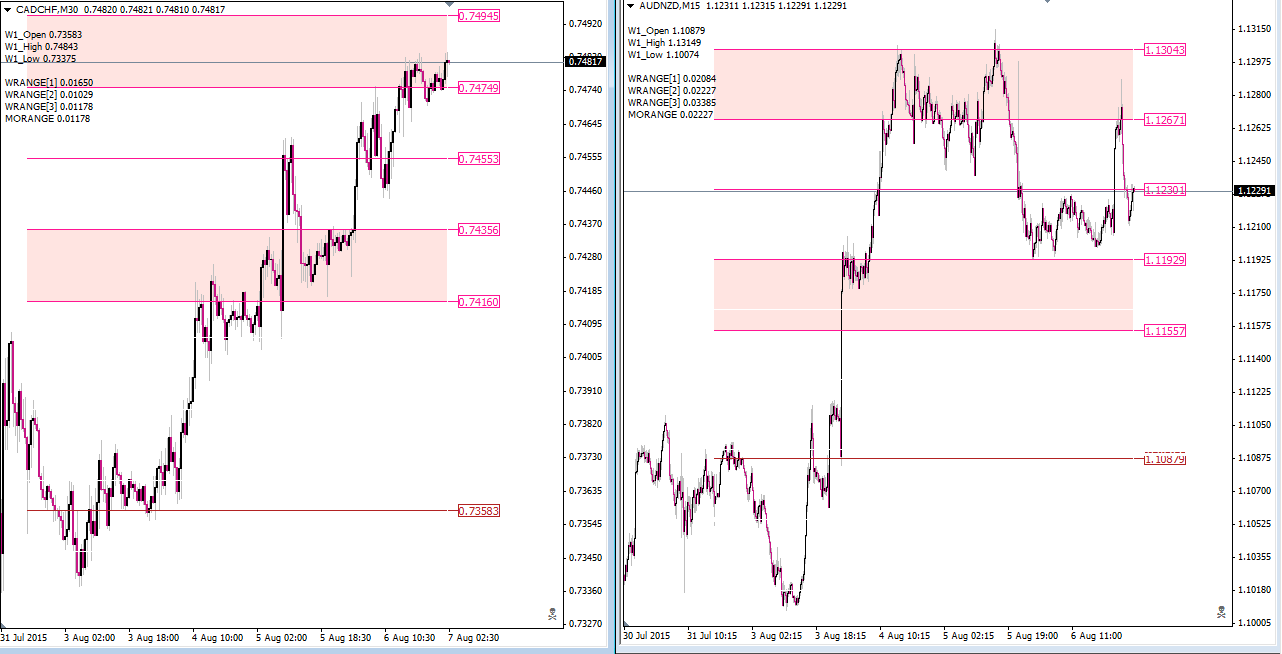Select the 0.74356 level label on CADCHF
1282x654 pixels.
point(479,230)
